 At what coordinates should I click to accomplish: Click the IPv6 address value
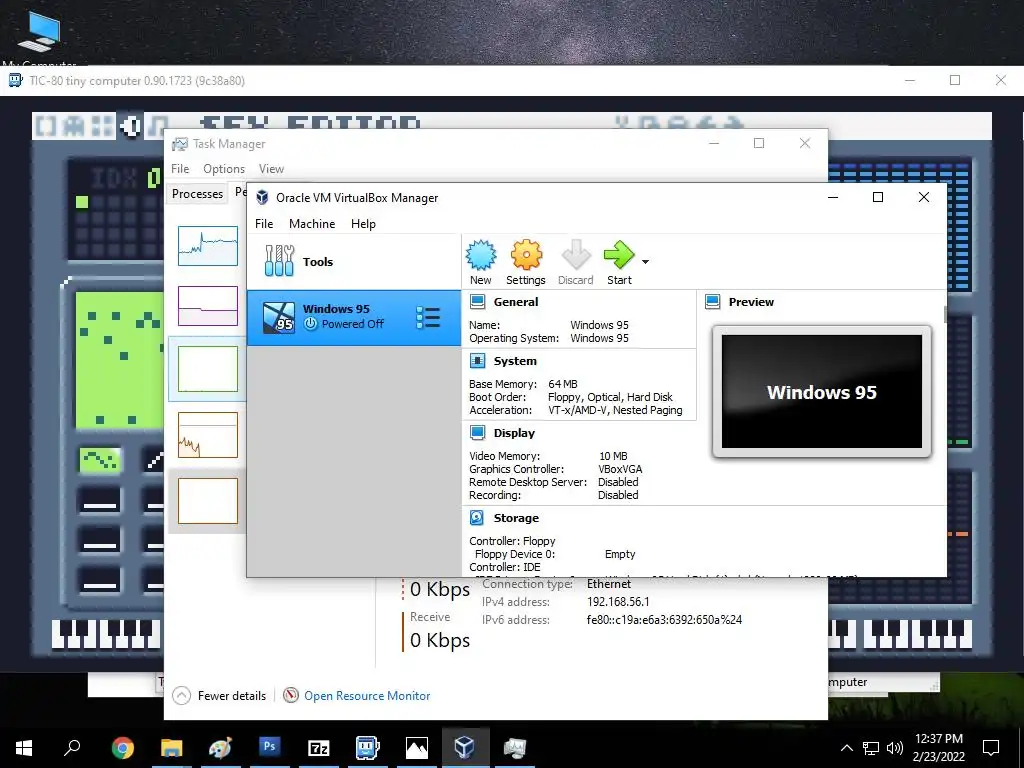[664, 620]
